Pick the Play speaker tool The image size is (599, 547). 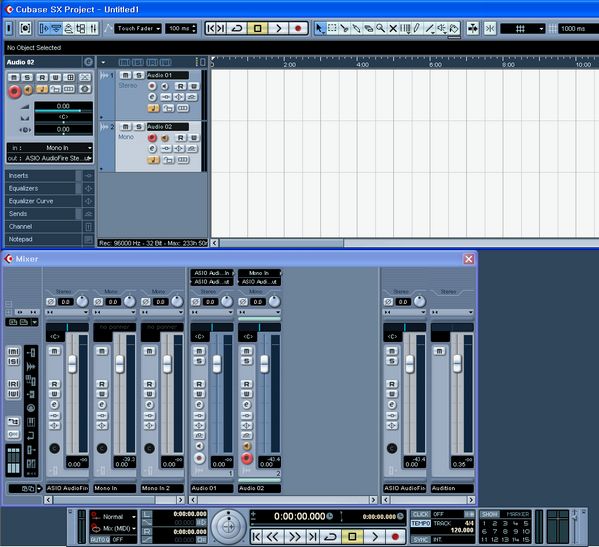coord(442,29)
